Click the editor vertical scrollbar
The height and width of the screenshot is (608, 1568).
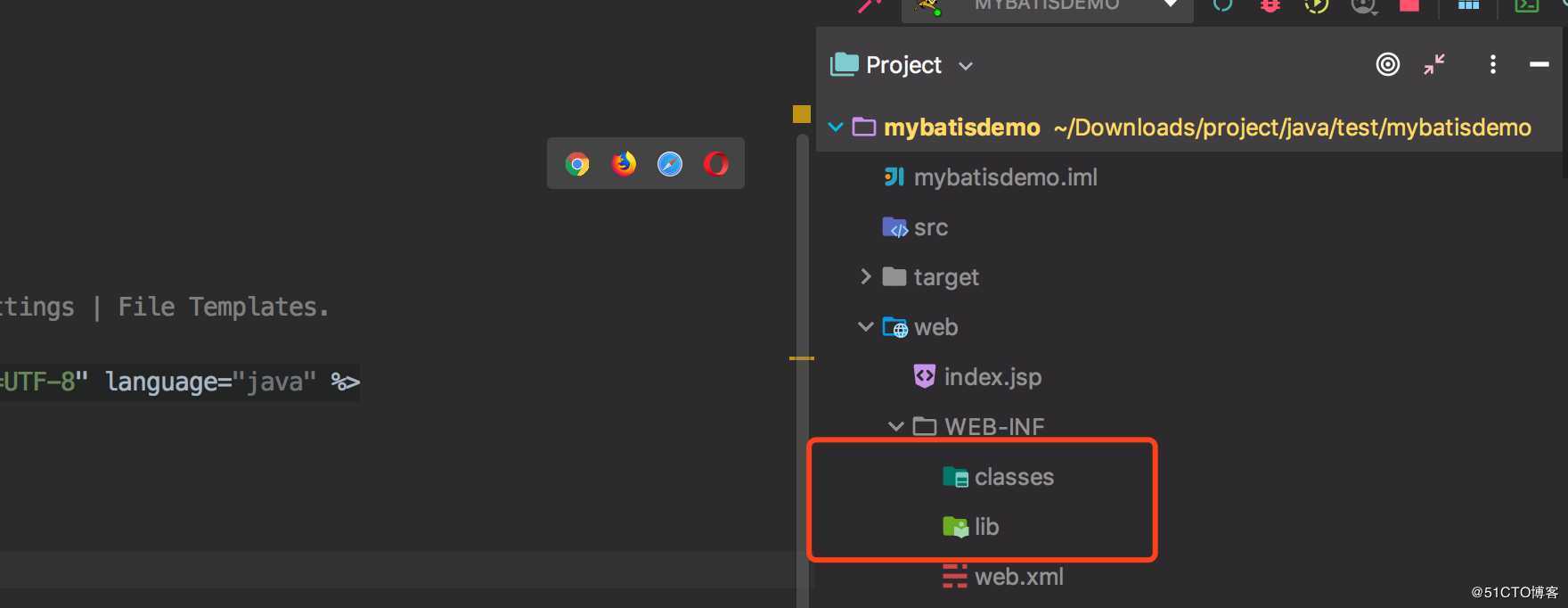coord(803,370)
